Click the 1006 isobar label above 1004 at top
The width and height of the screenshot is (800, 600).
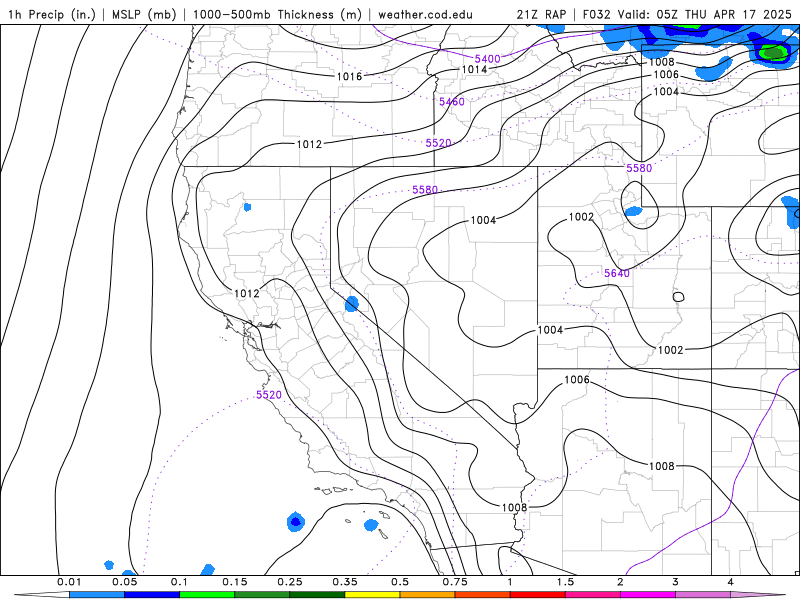(x=666, y=74)
